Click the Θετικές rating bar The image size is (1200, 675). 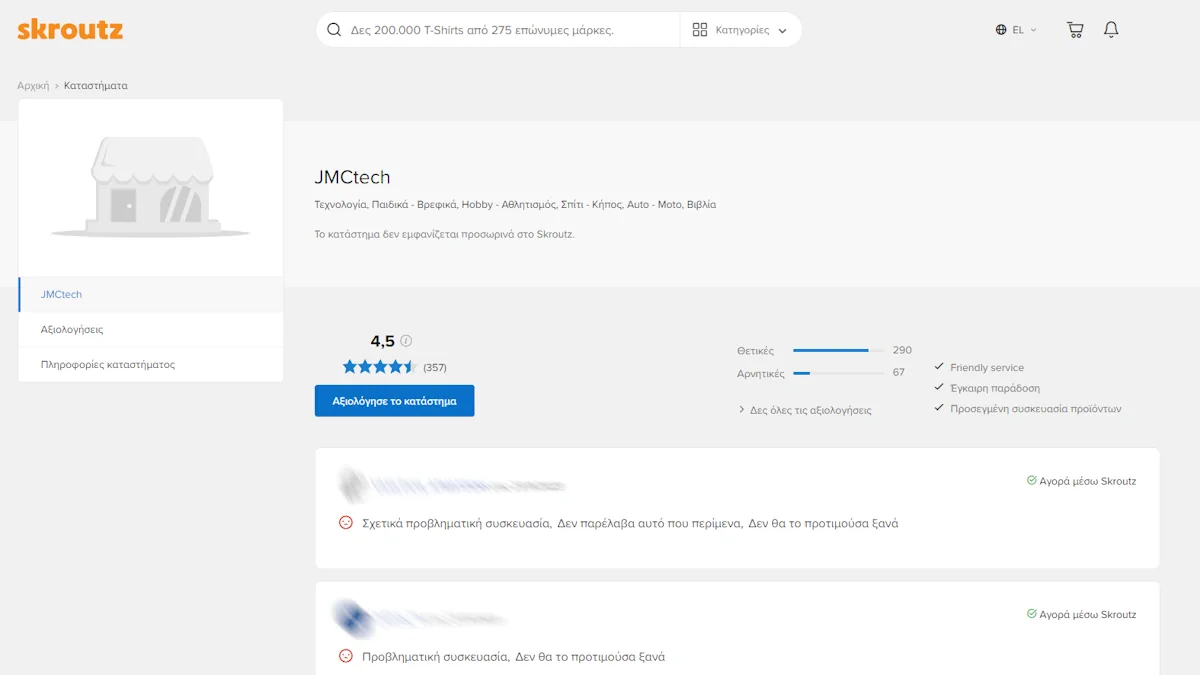tap(838, 350)
